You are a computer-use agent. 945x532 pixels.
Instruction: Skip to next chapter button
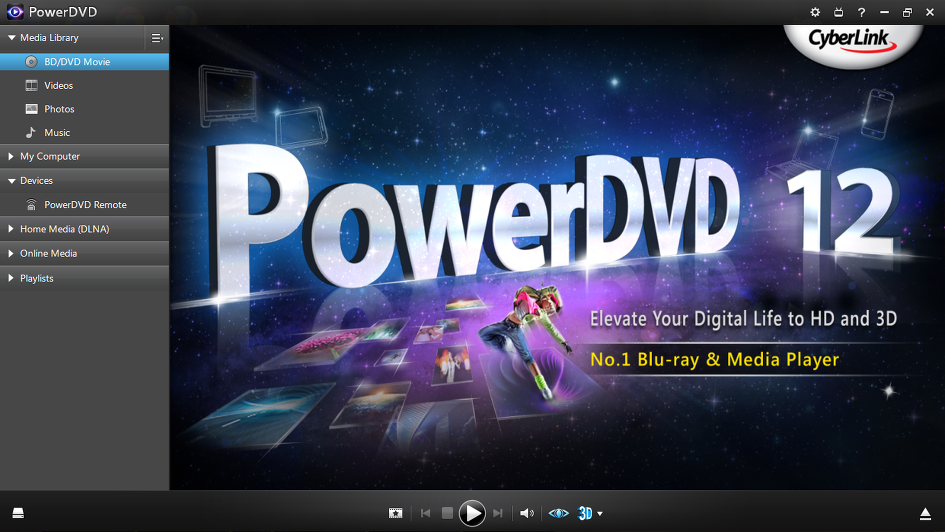[x=497, y=513]
